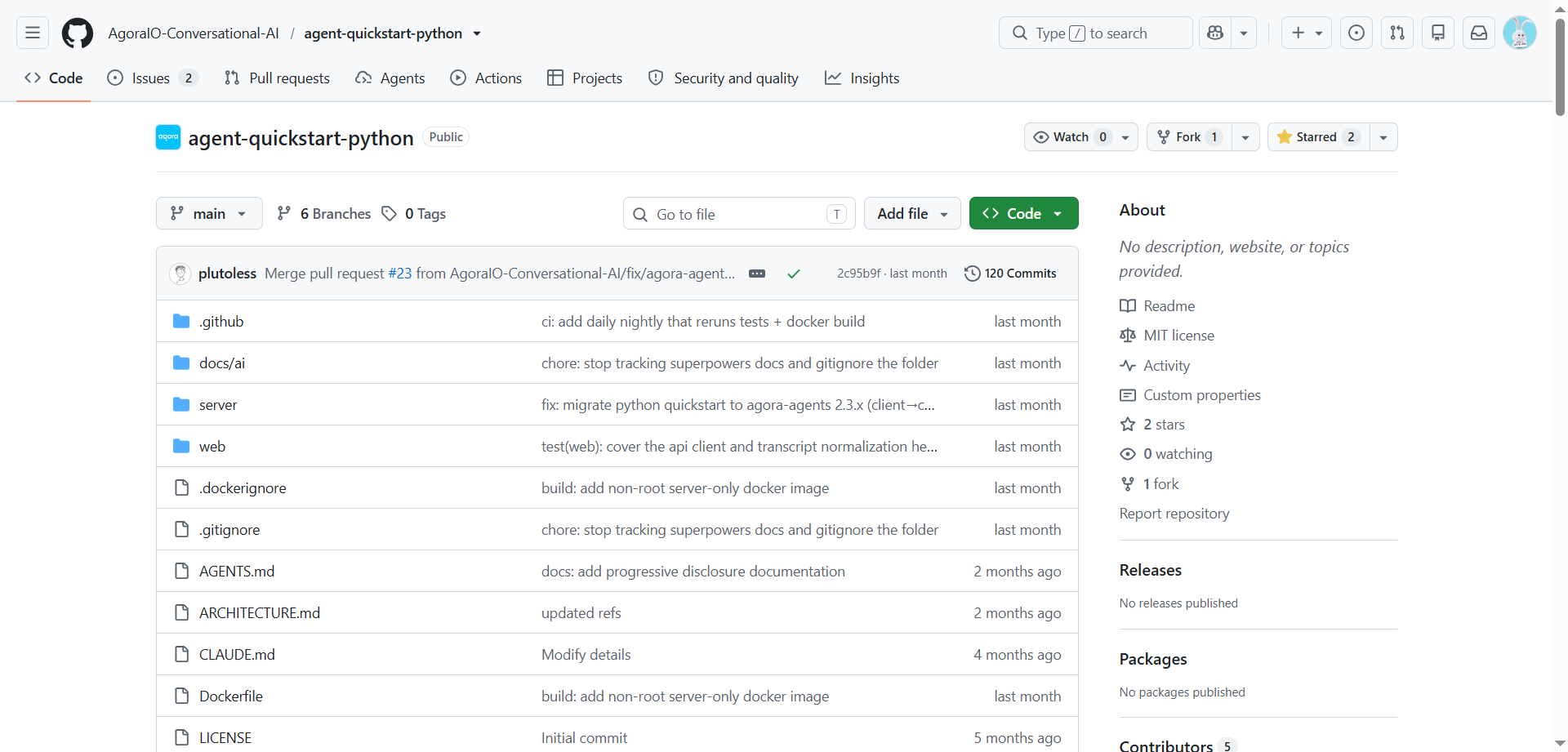Open the issues inbox icon in header

1356,33
